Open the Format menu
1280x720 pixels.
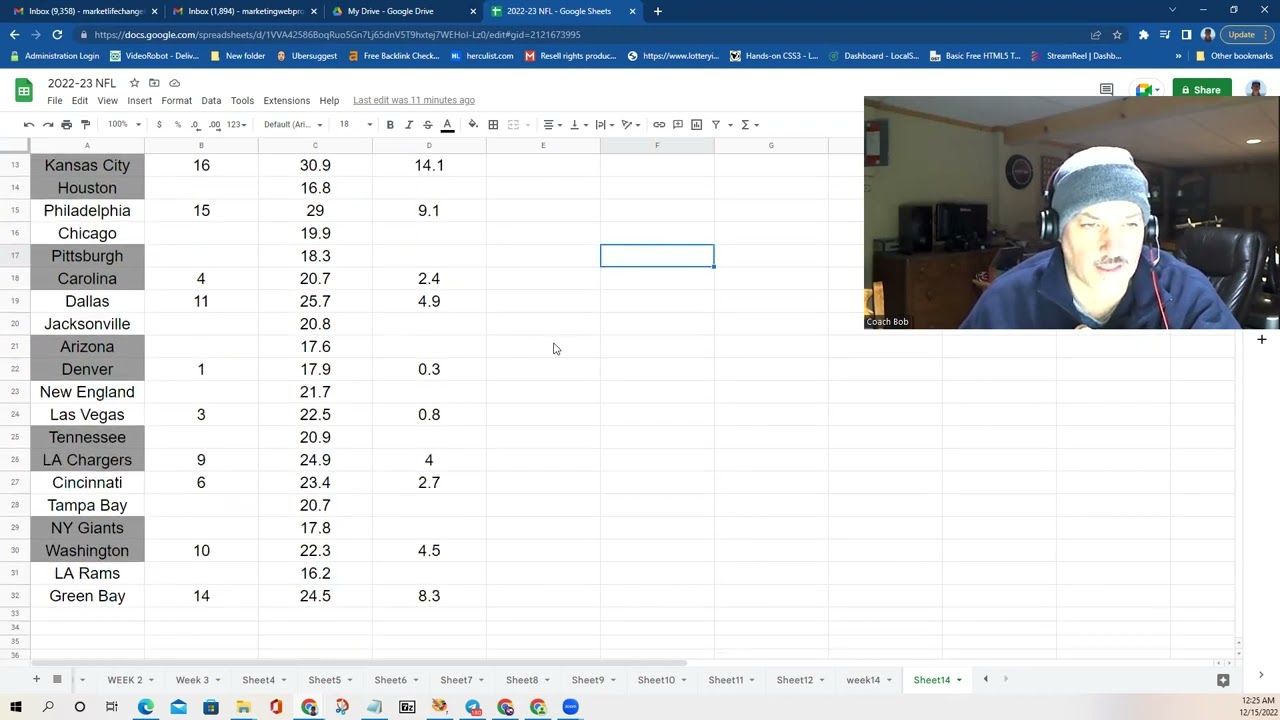coord(176,100)
